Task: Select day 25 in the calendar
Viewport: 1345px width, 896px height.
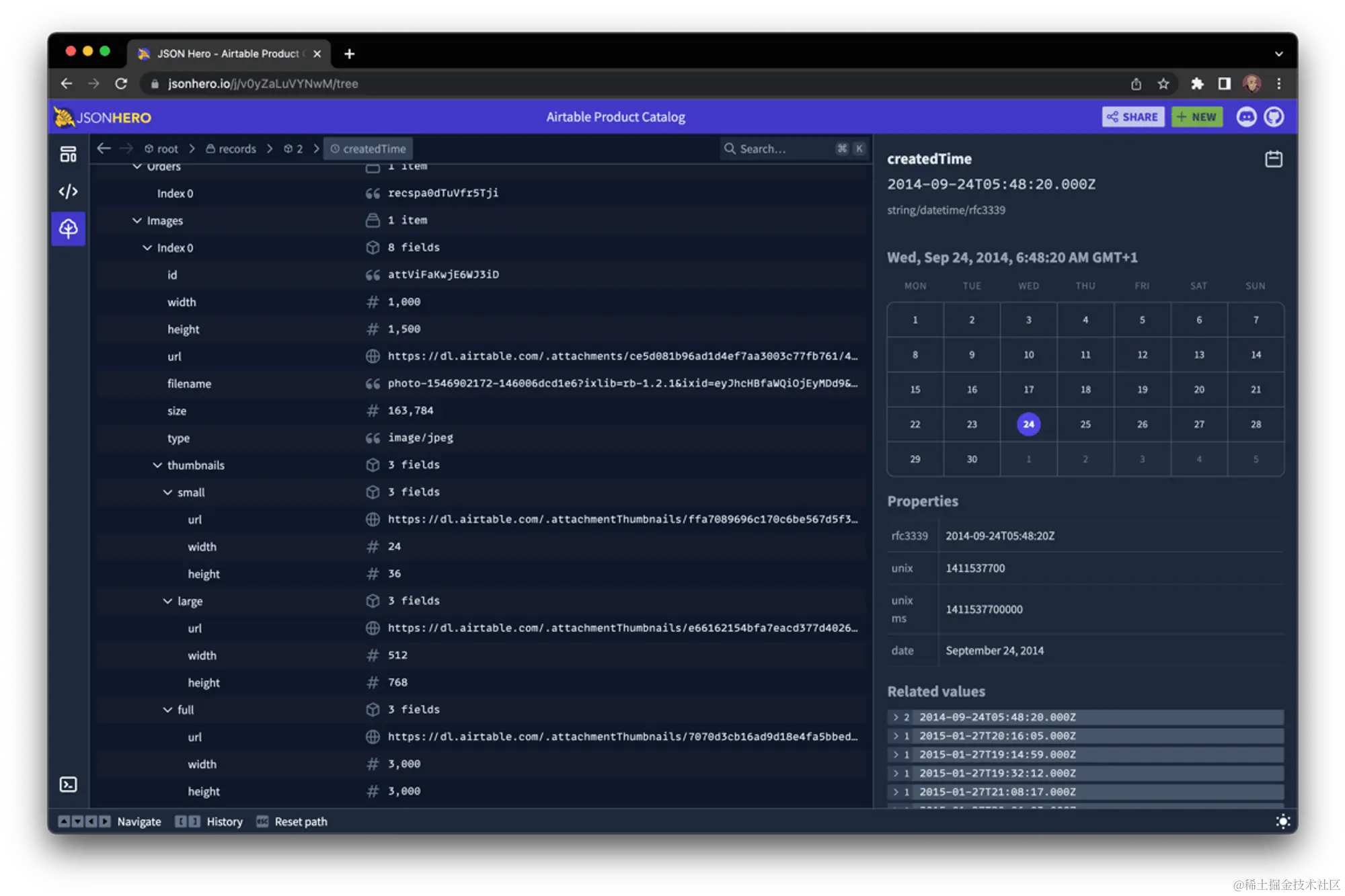Action: (x=1085, y=424)
